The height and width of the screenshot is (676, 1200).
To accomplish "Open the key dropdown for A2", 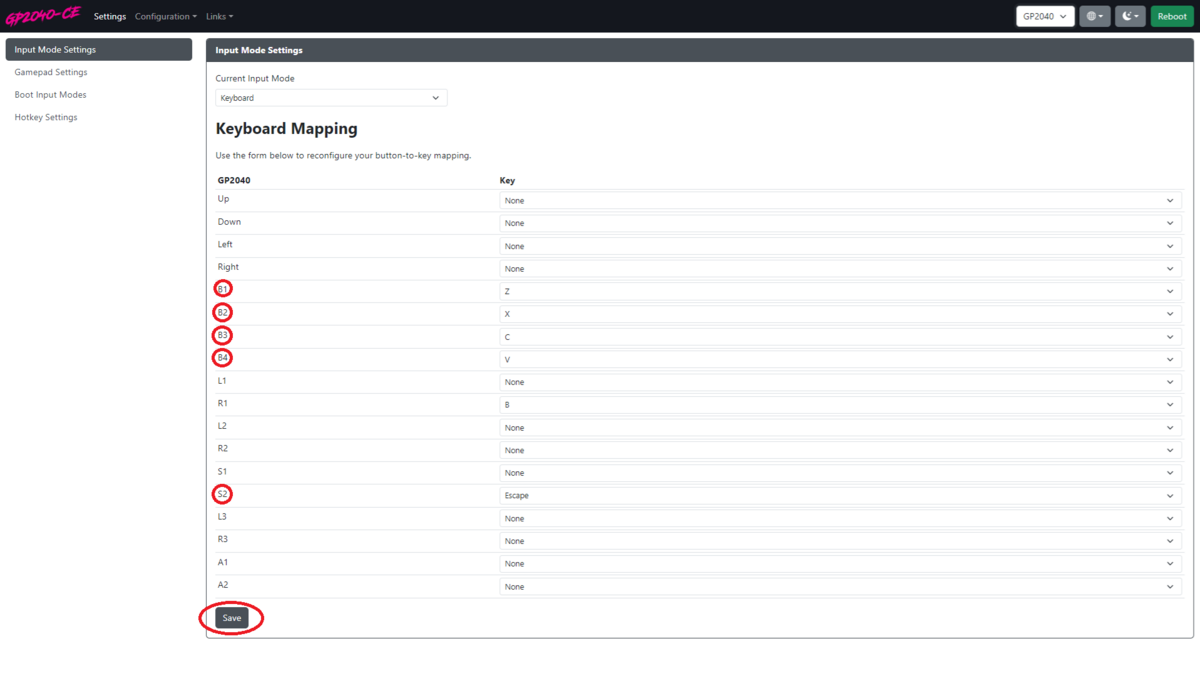I will [x=840, y=587].
